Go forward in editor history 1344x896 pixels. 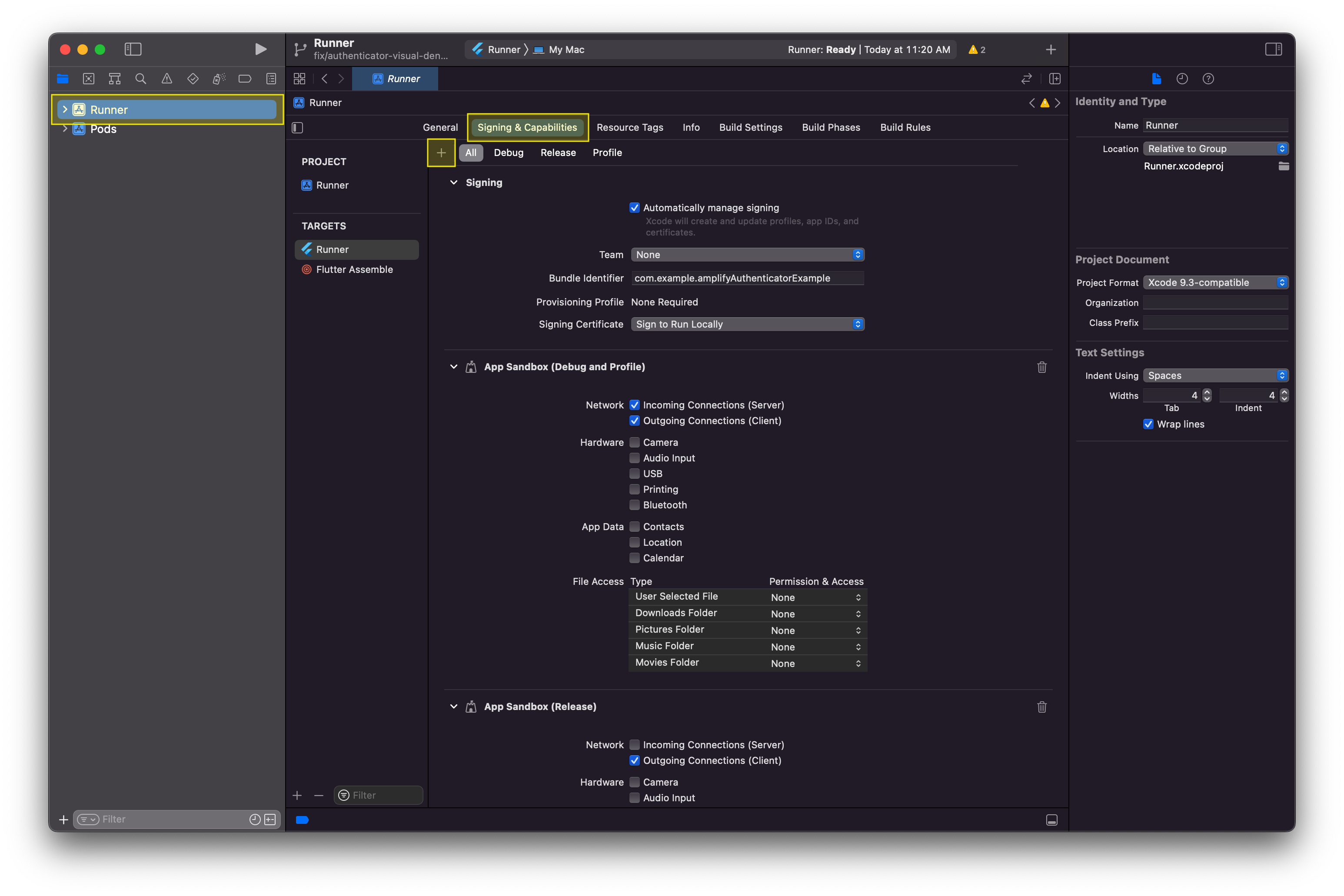click(341, 79)
